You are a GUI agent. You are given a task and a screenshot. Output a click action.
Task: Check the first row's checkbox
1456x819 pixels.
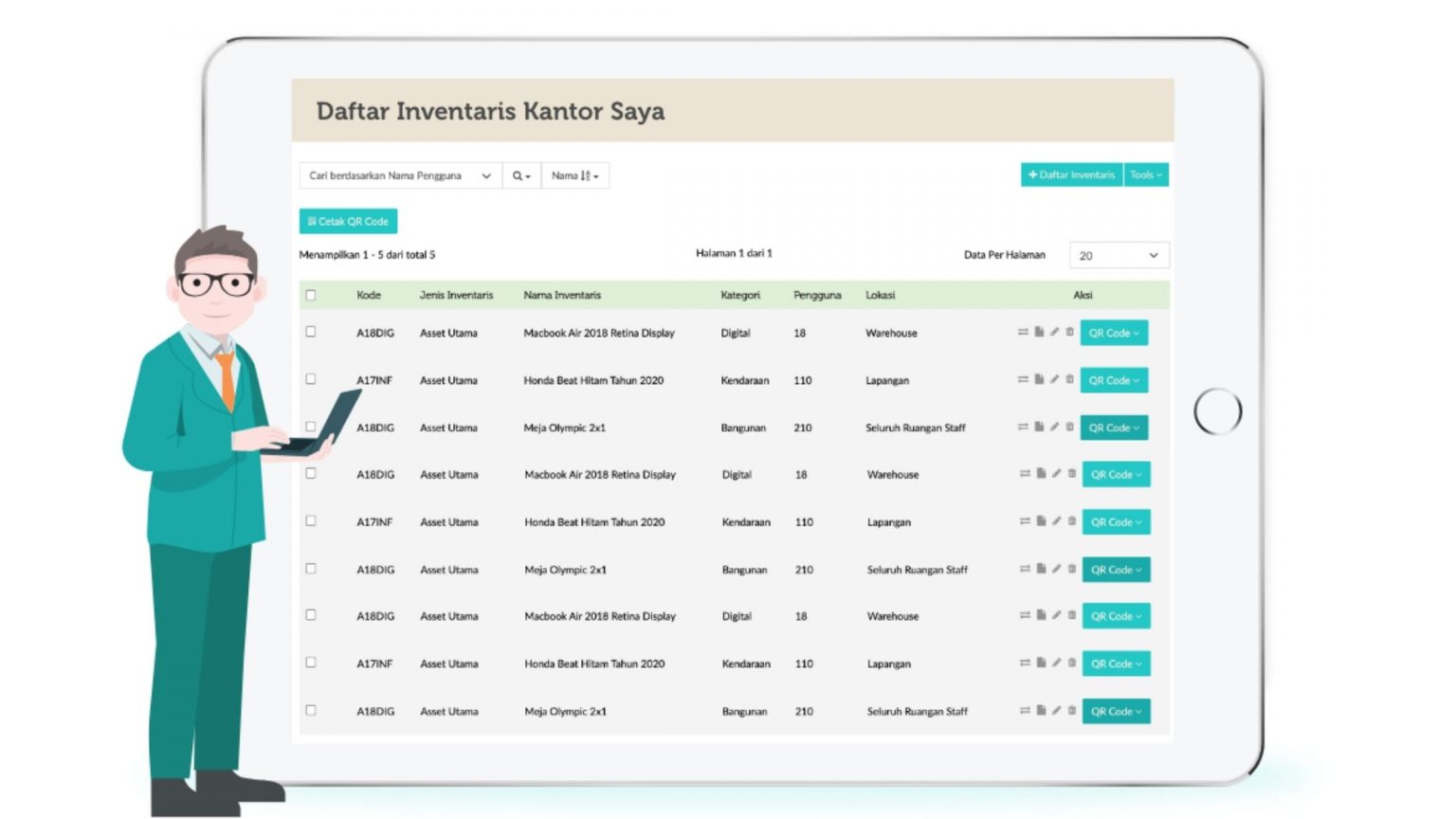pos(311,332)
